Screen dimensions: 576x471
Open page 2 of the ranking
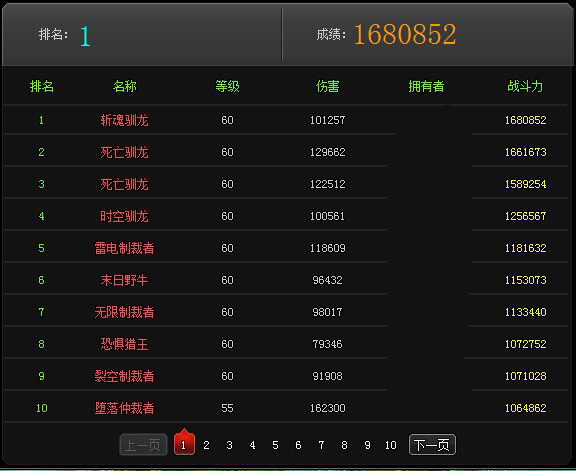coord(206,445)
